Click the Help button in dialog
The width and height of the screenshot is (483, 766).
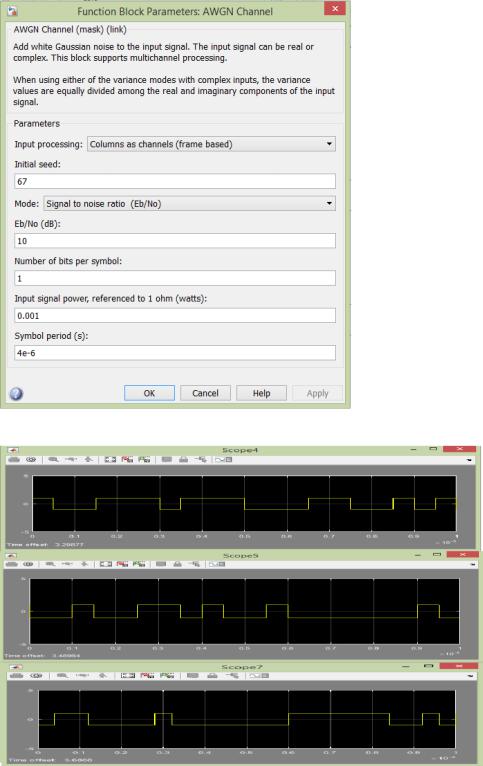[261, 393]
